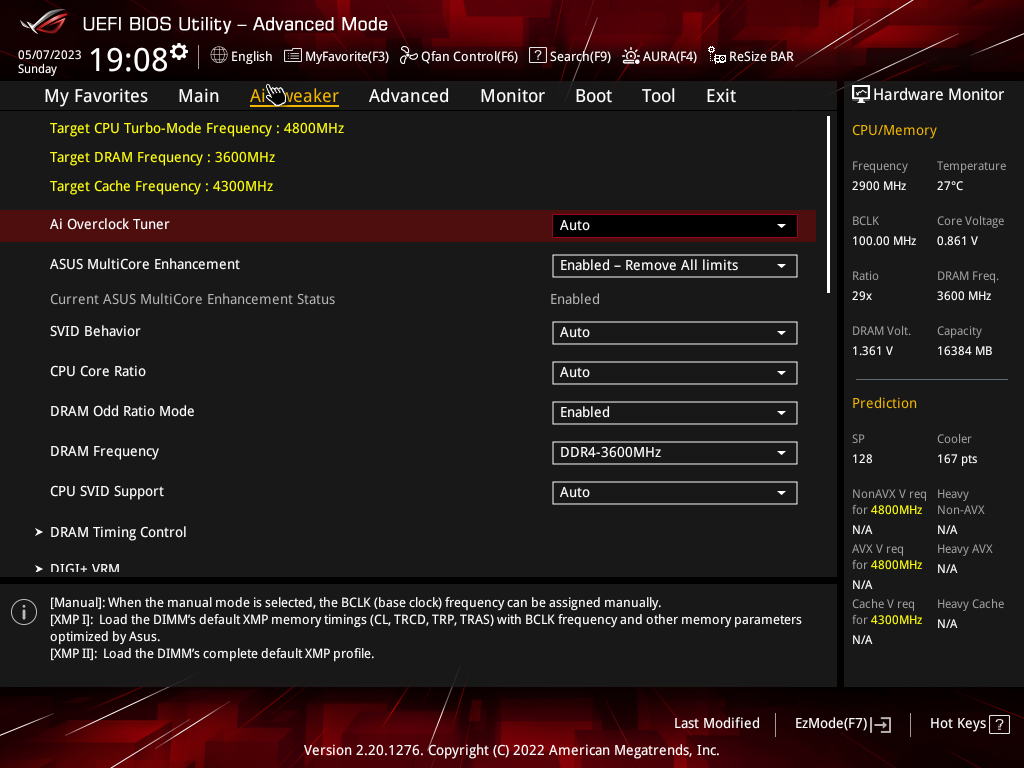Select the Ai Tweaker tab
Viewport: 1024px width, 768px height.
click(x=294, y=96)
